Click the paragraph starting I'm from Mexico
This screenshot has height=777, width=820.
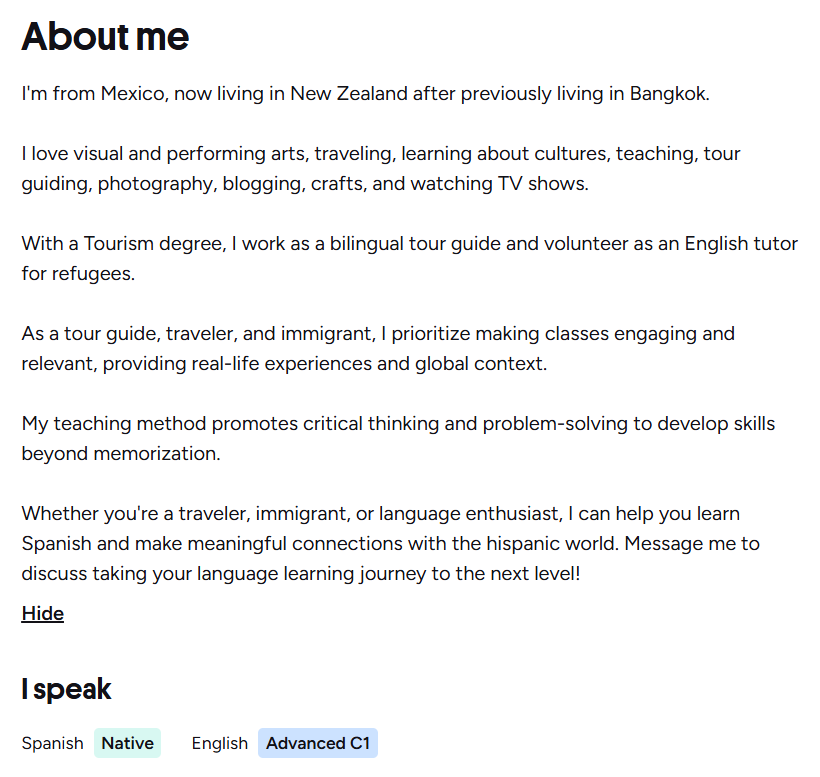(366, 94)
